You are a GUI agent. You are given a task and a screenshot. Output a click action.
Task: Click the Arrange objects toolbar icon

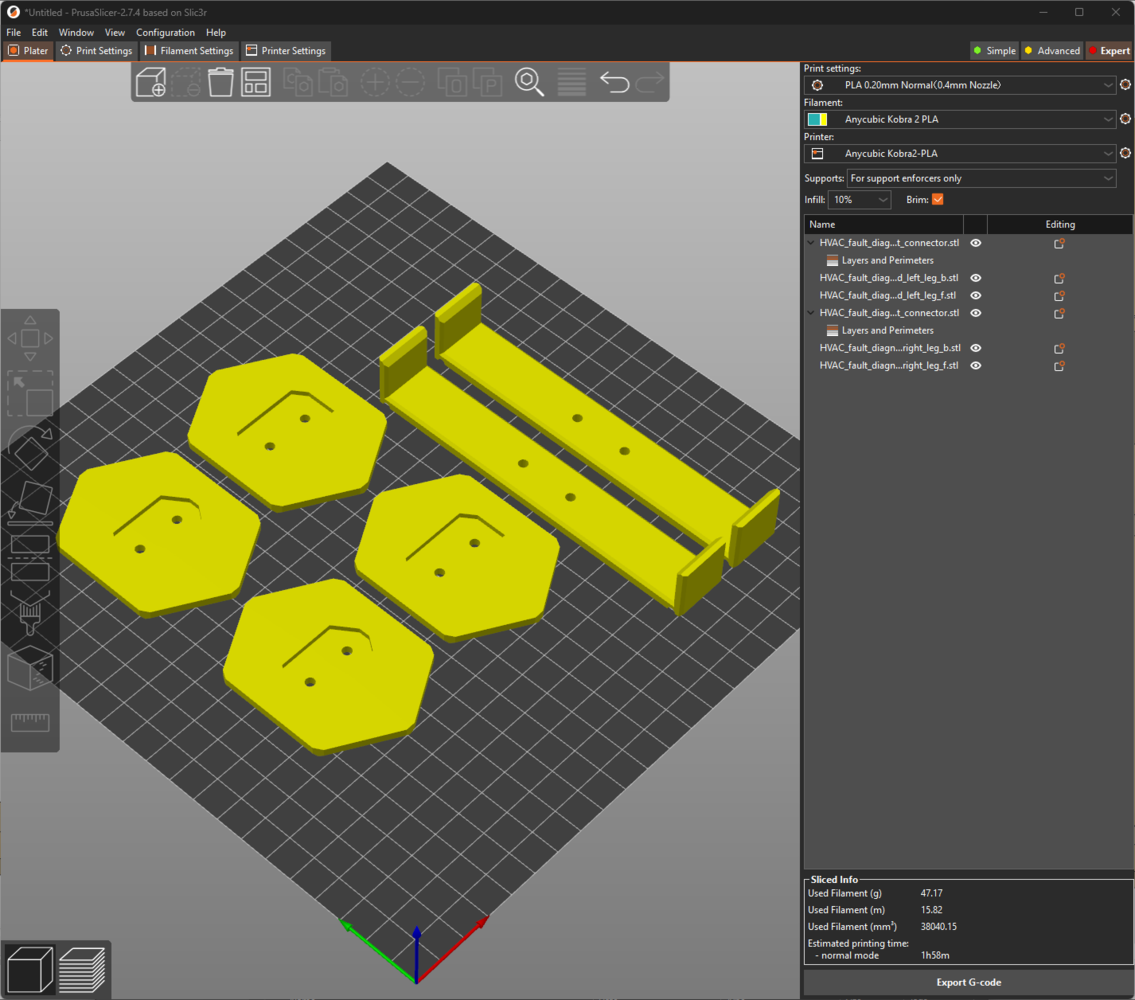(256, 82)
